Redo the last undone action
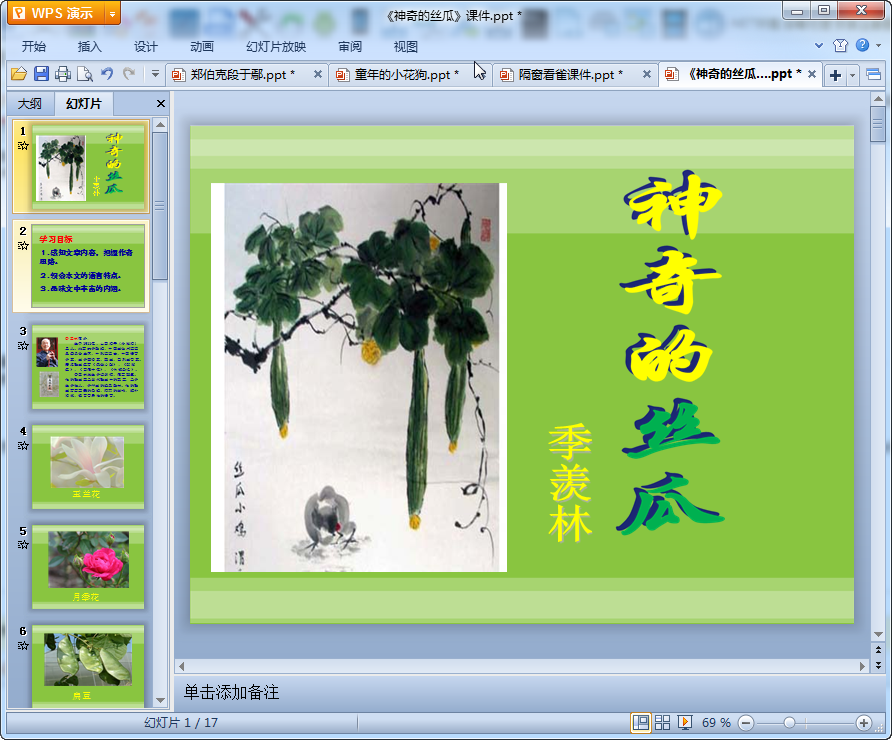The height and width of the screenshot is (740, 892). click(x=129, y=73)
